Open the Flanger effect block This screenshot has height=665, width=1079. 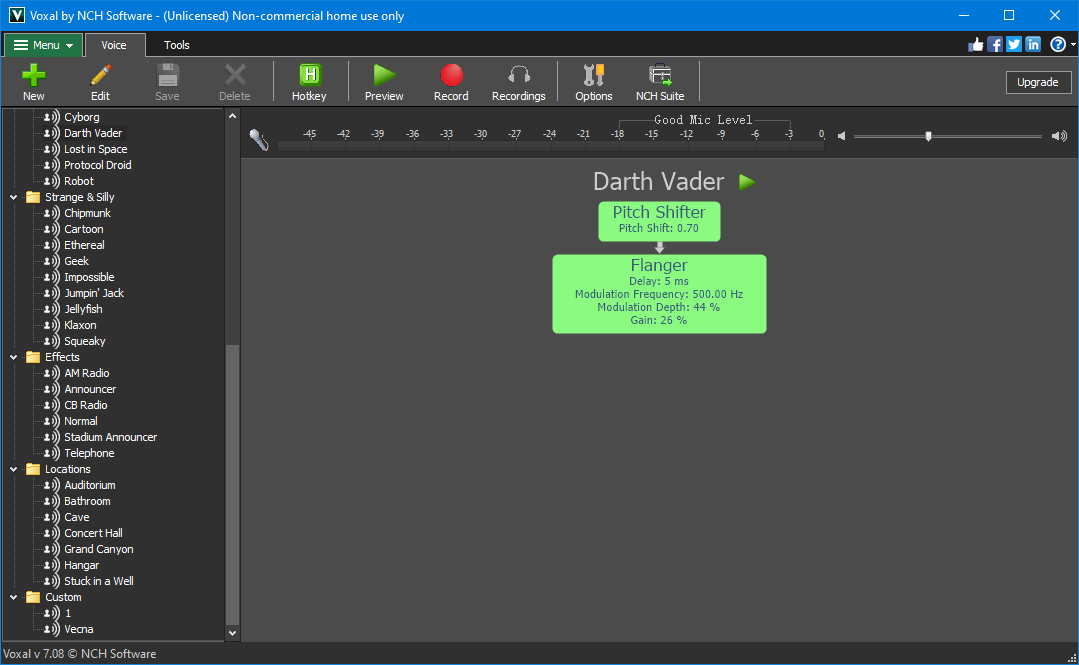[x=659, y=294]
